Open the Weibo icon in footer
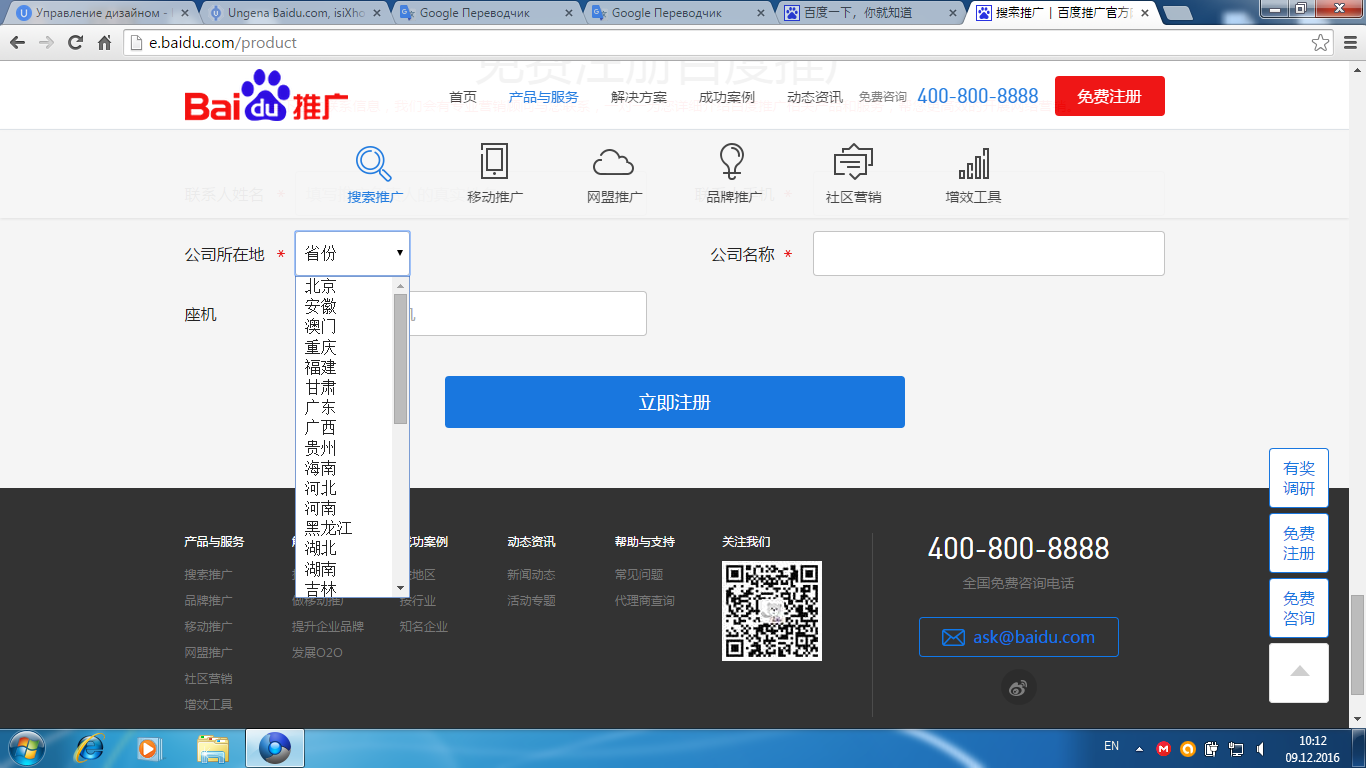1366x768 pixels. point(1019,687)
